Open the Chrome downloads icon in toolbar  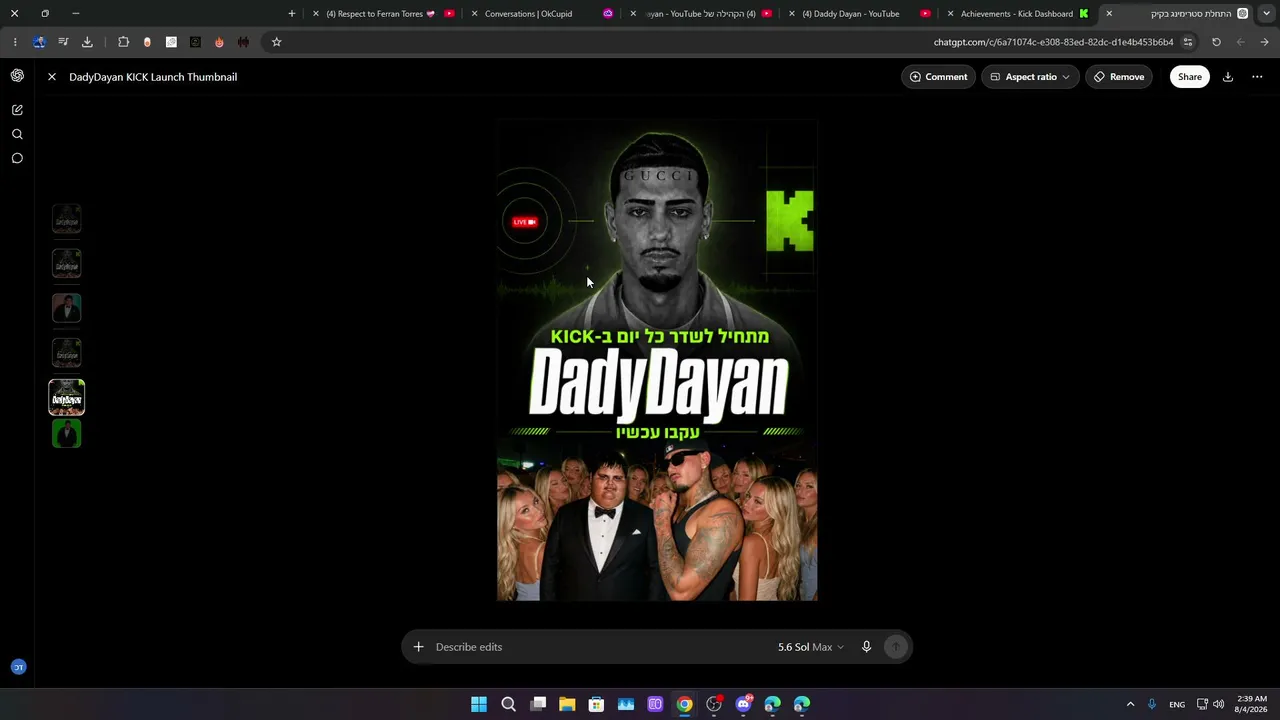[87, 42]
